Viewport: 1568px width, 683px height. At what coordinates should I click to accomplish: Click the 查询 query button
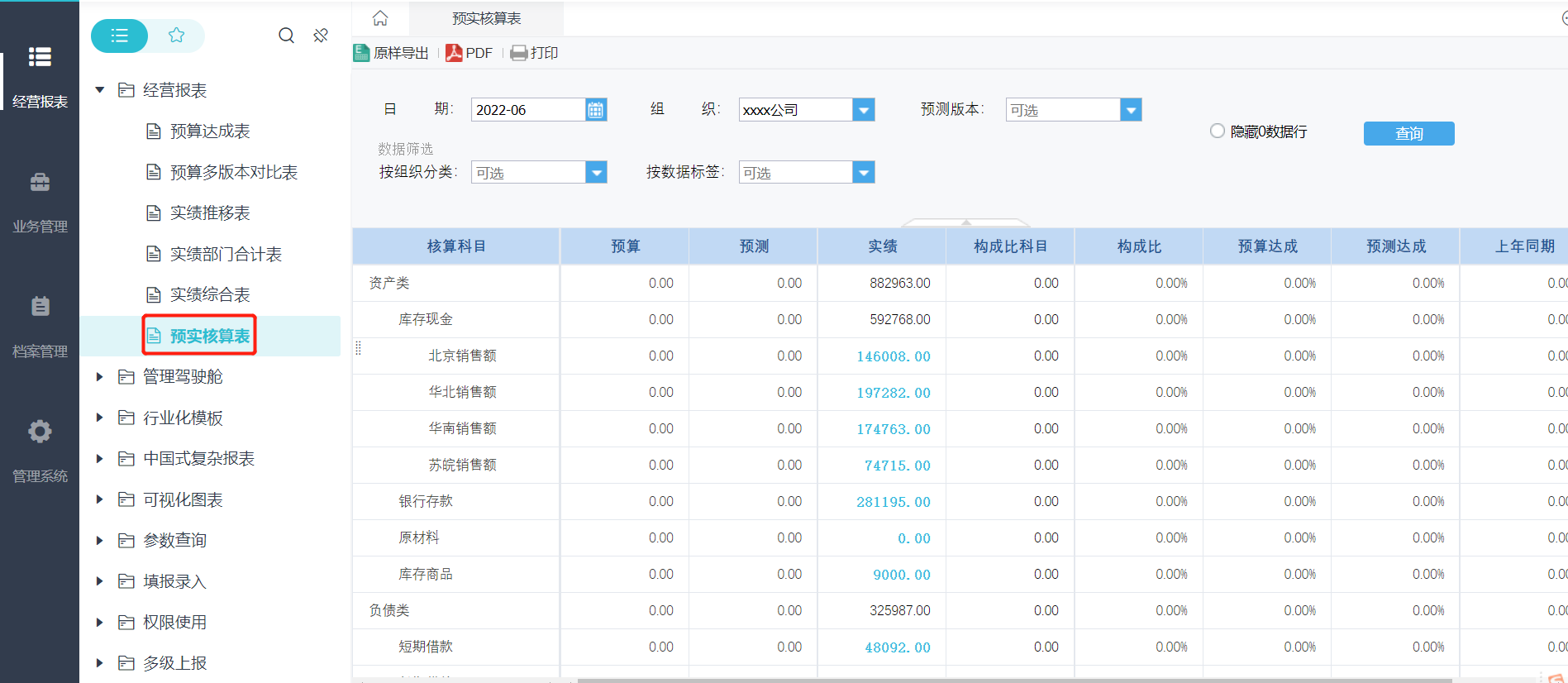point(1408,133)
